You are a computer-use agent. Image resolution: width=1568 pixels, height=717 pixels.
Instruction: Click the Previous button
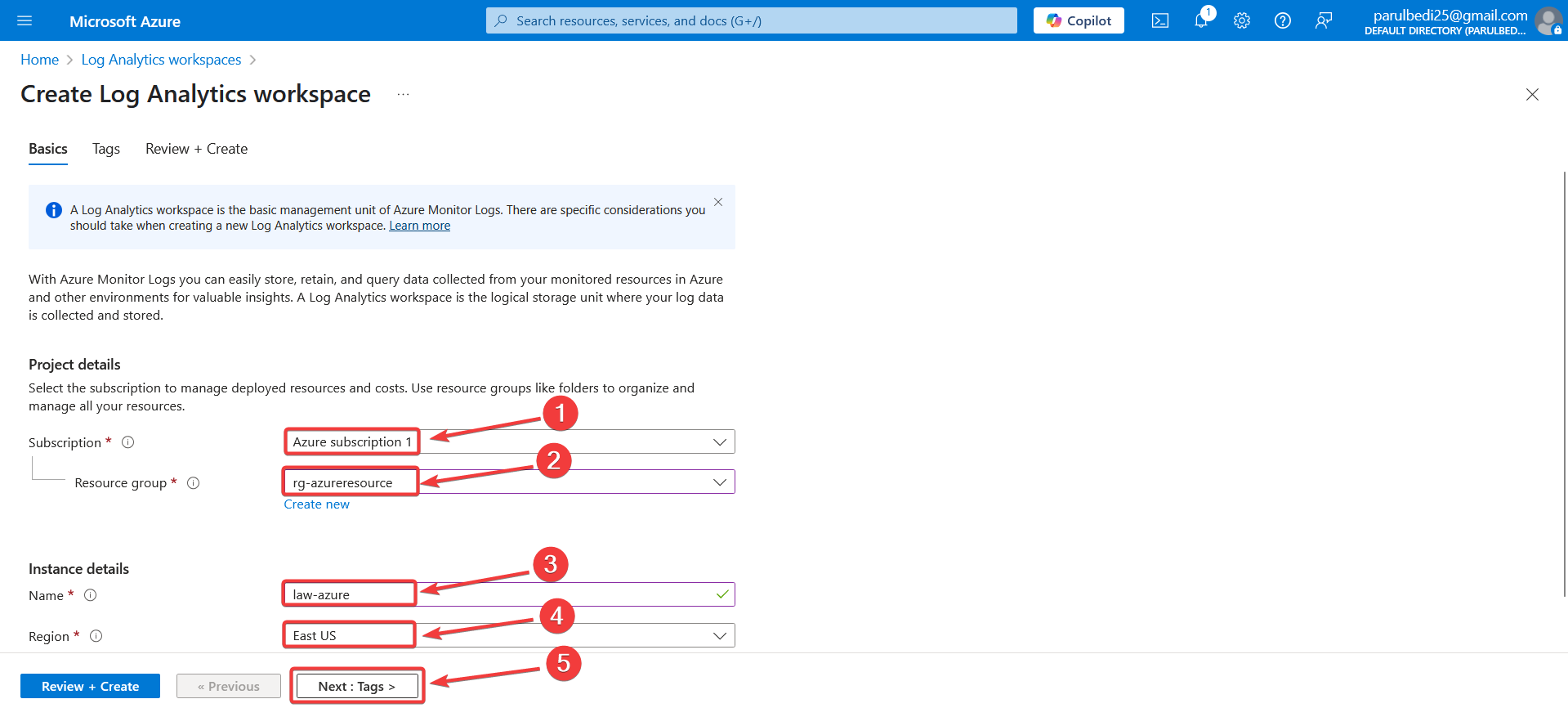(x=229, y=686)
